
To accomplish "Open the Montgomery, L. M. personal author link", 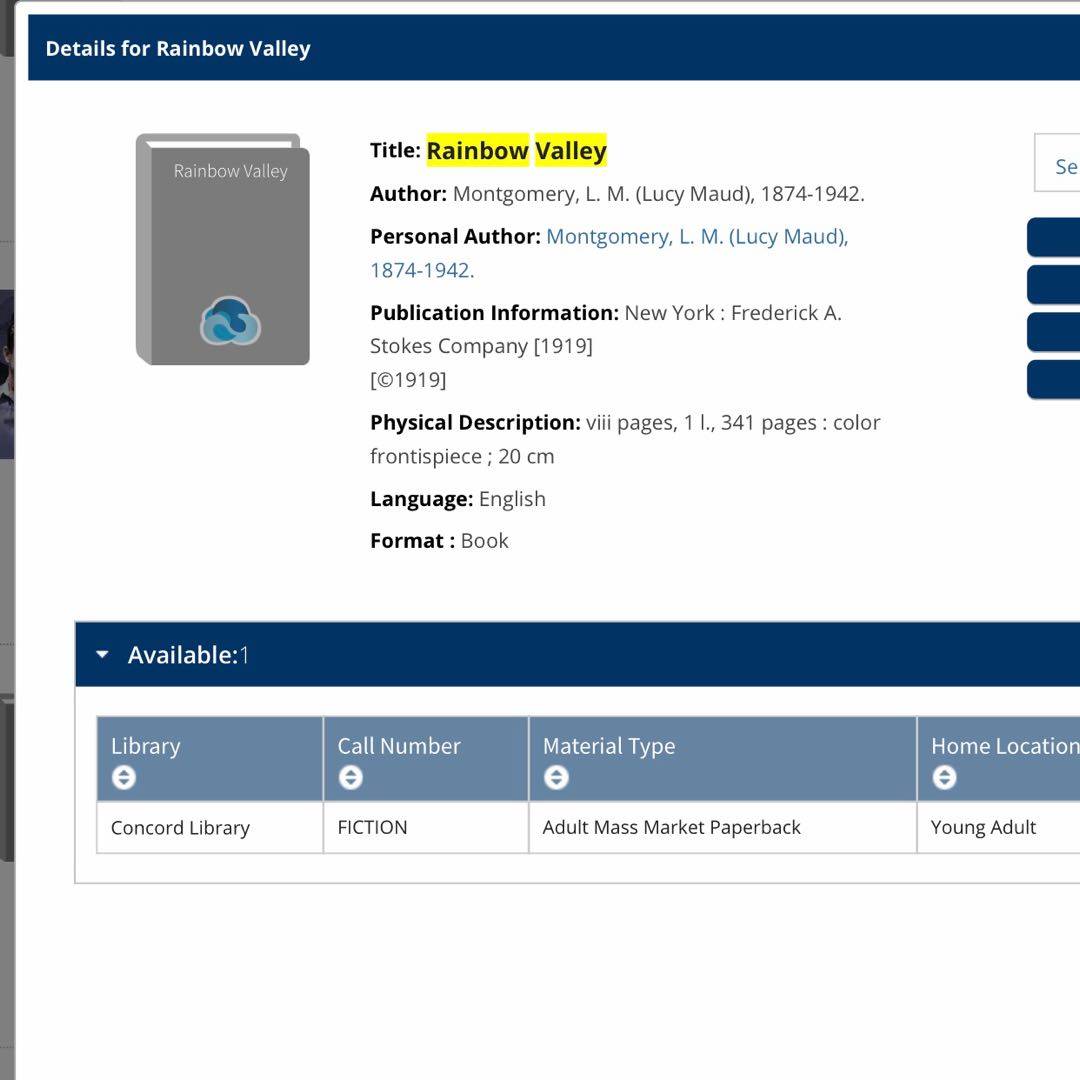I will (696, 237).
